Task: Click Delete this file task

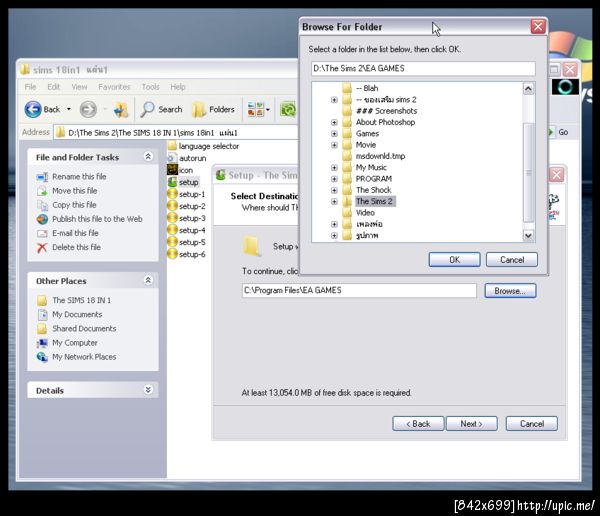Action: click(x=77, y=247)
